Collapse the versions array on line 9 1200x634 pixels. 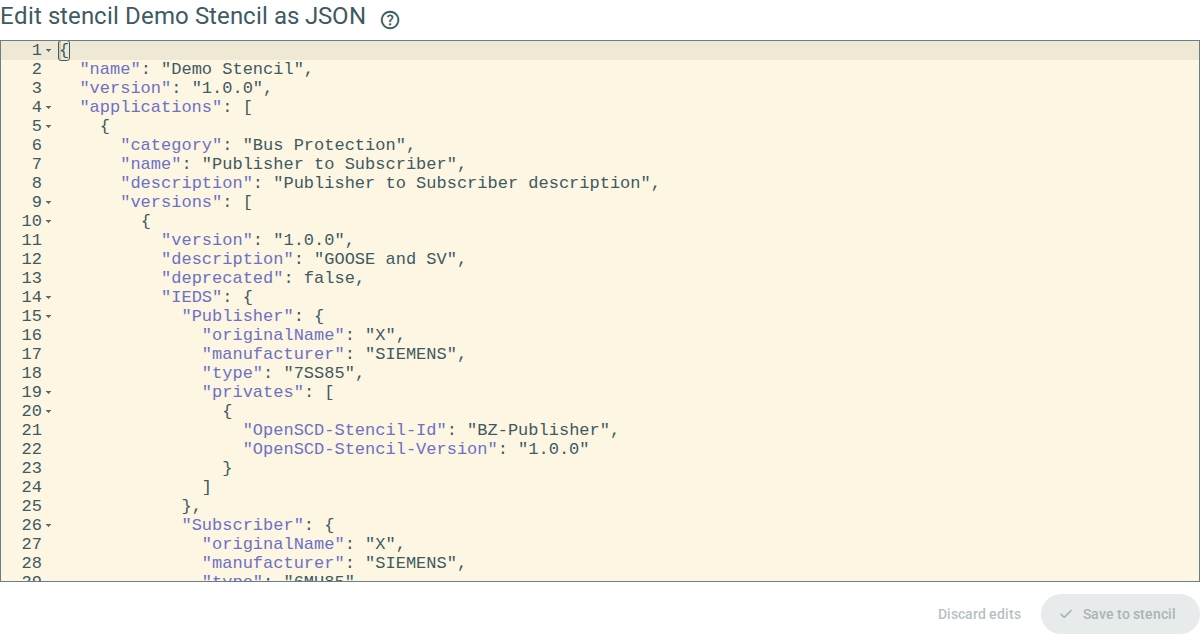pyautogui.click(x=48, y=202)
